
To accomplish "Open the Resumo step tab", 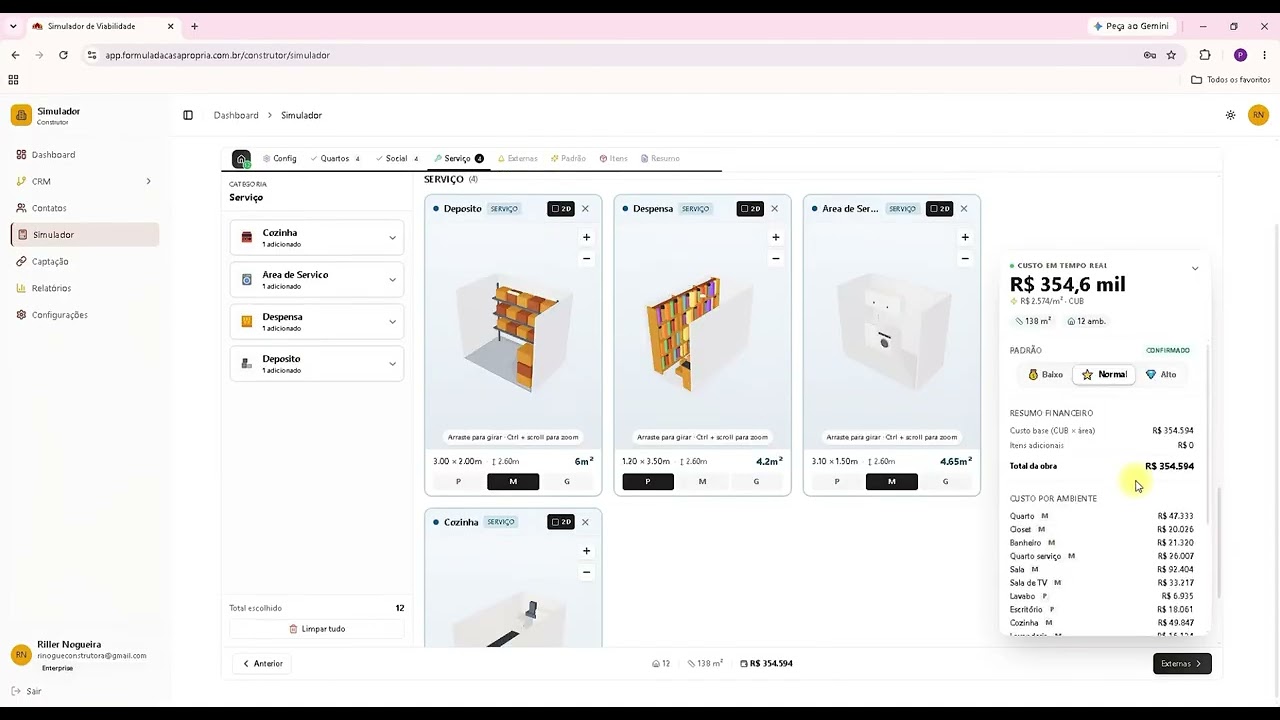I will pos(660,159).
